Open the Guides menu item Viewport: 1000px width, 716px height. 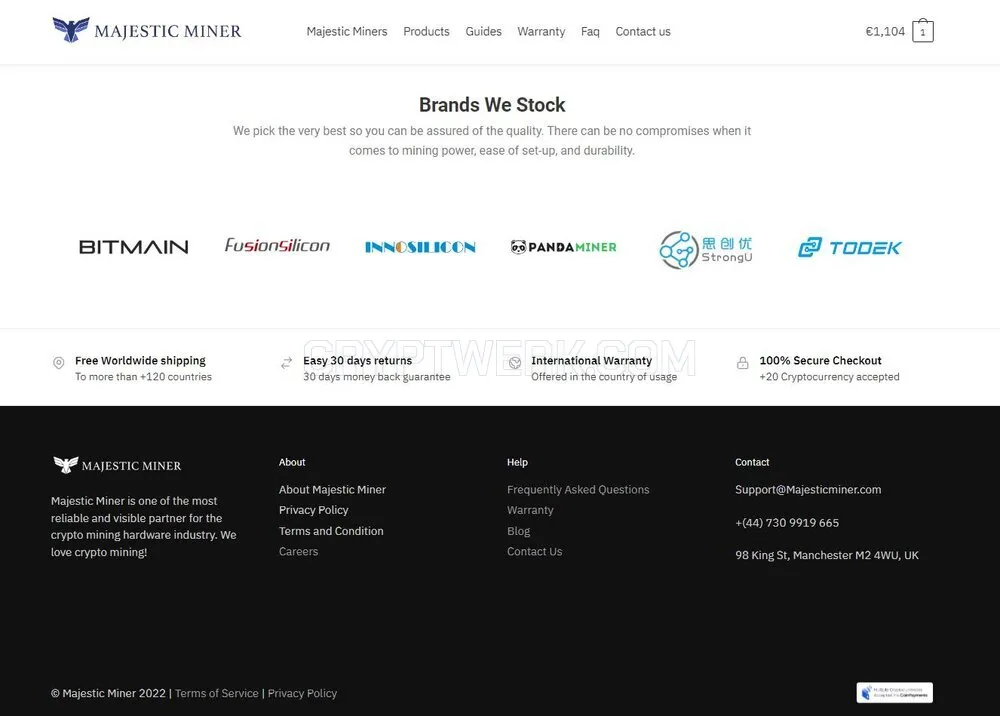pyautogui.click(x=483, y=31)
